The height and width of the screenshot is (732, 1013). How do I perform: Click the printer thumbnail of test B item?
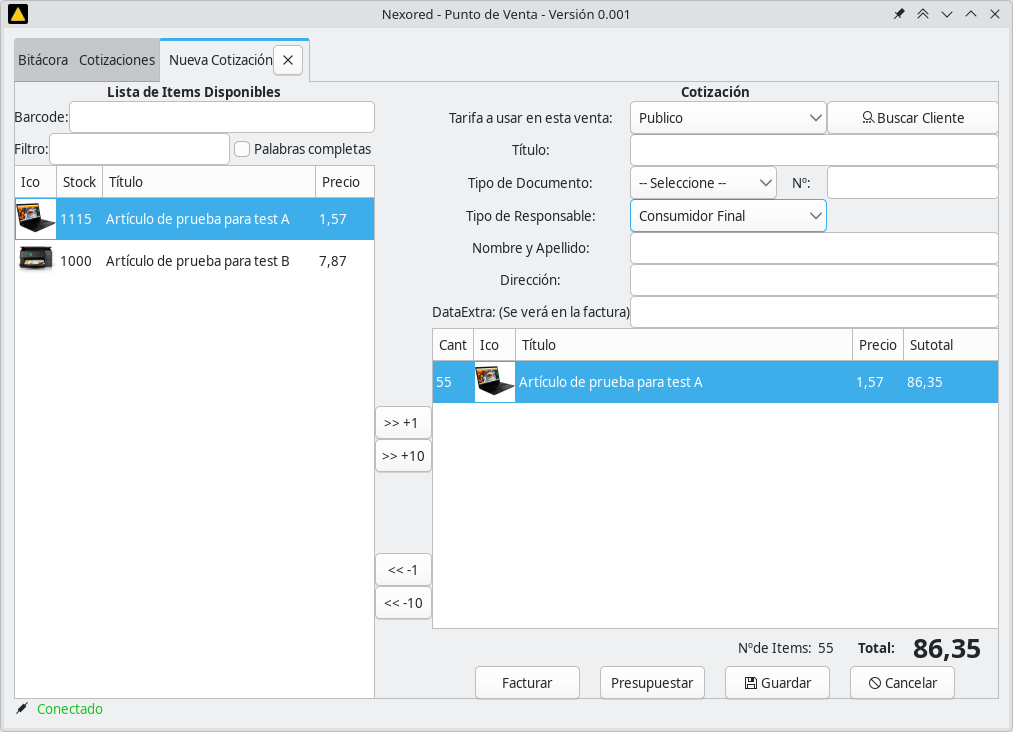pyautogui.click(x=35, y=260)
